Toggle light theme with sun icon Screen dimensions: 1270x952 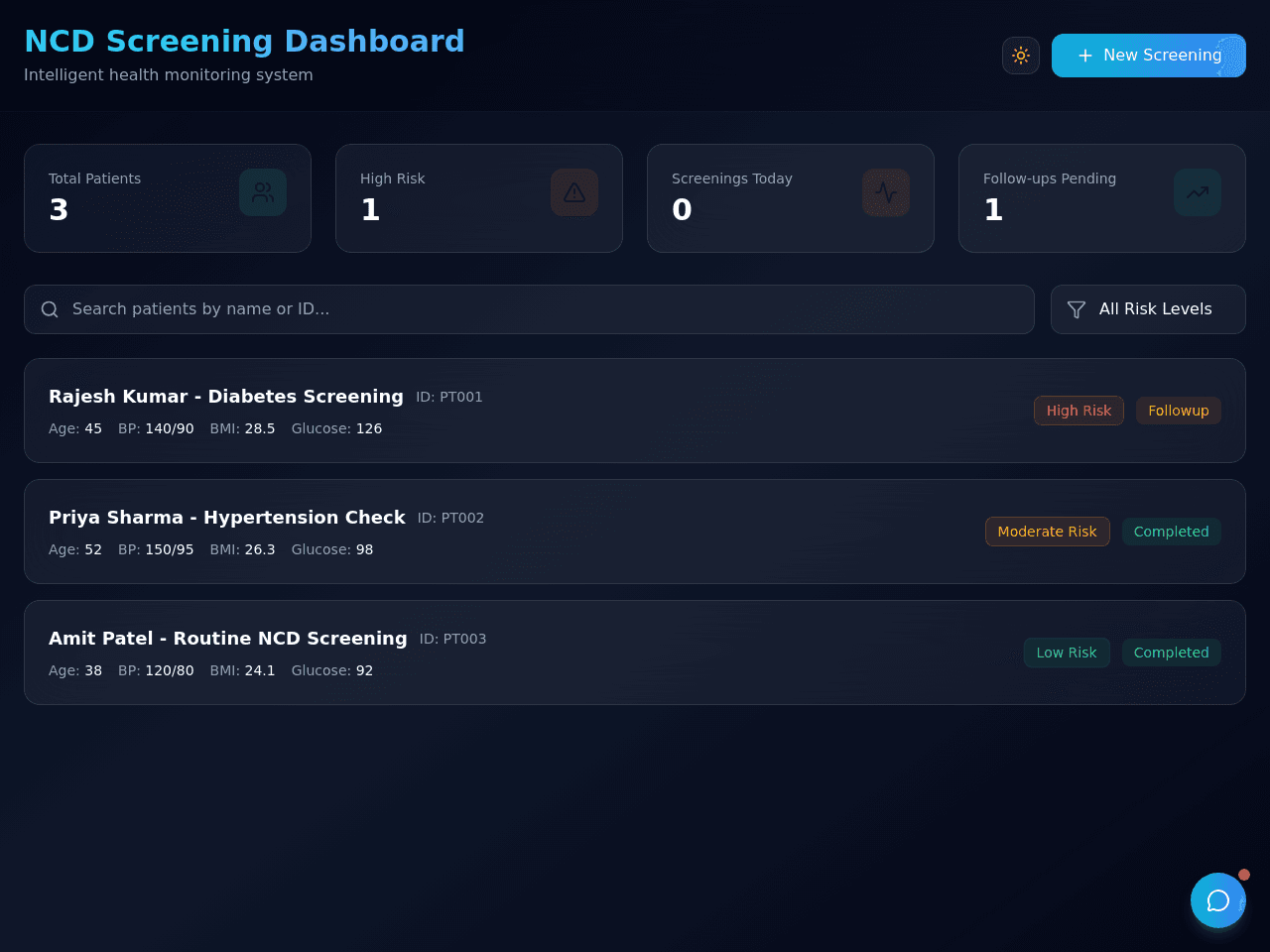pyautogui.click(x=1021, y=56)
